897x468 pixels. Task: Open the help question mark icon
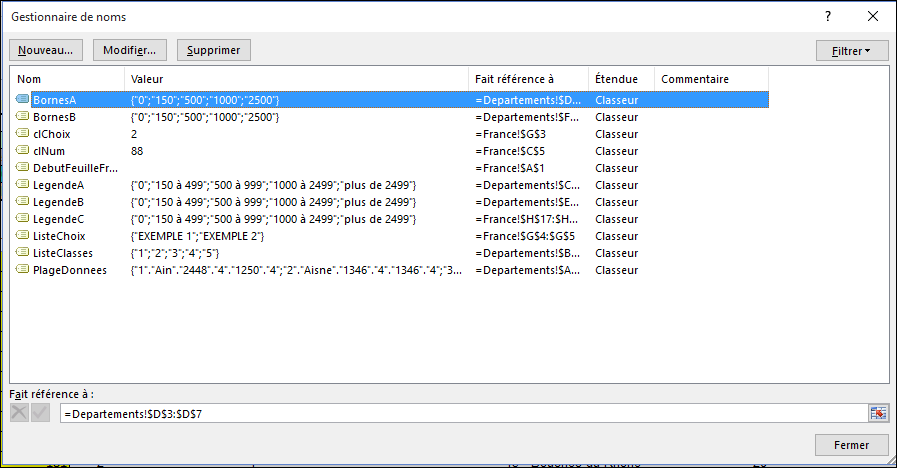click(x=828, y=17)
